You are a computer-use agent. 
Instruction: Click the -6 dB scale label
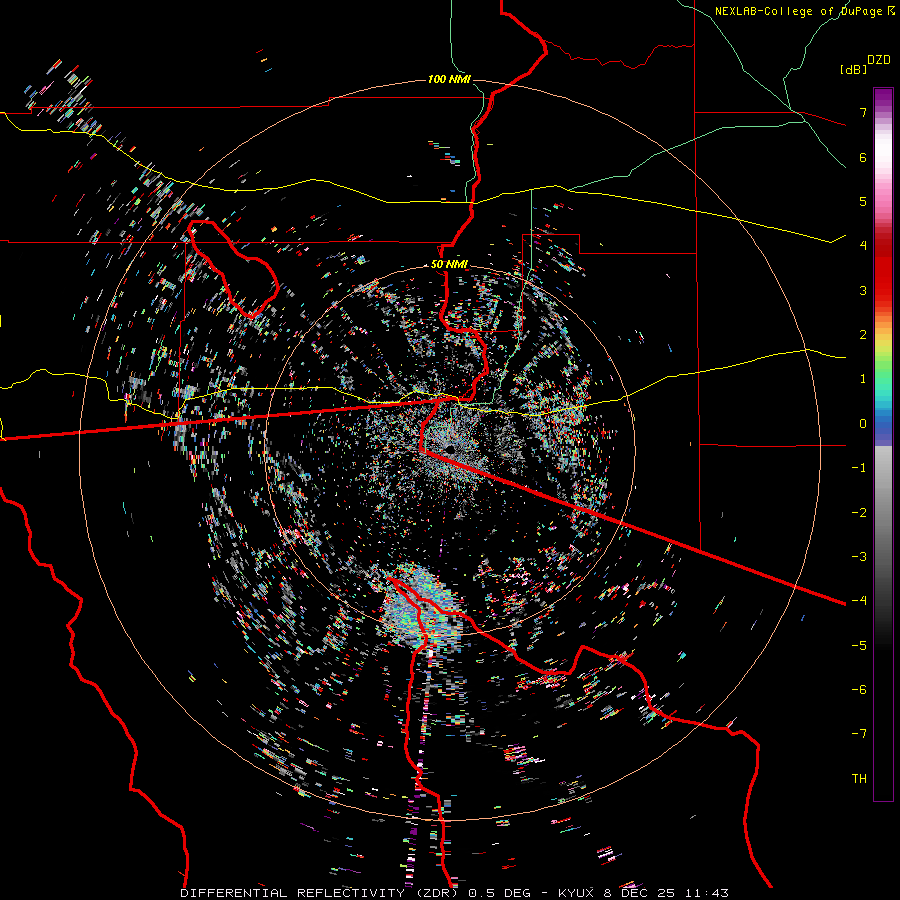pos(859,690)
